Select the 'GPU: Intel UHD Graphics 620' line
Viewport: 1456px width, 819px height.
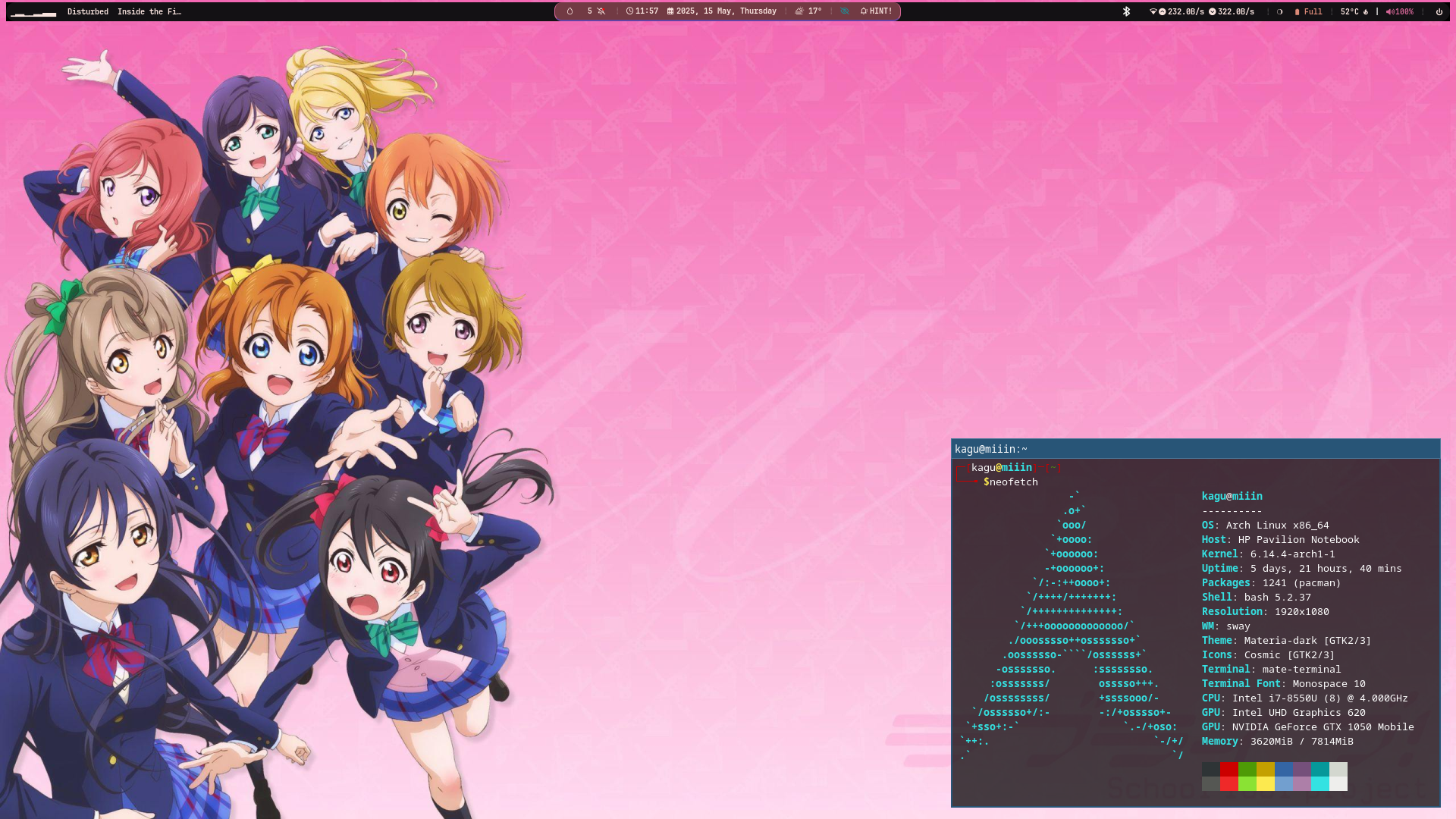tap(1284, 713)
